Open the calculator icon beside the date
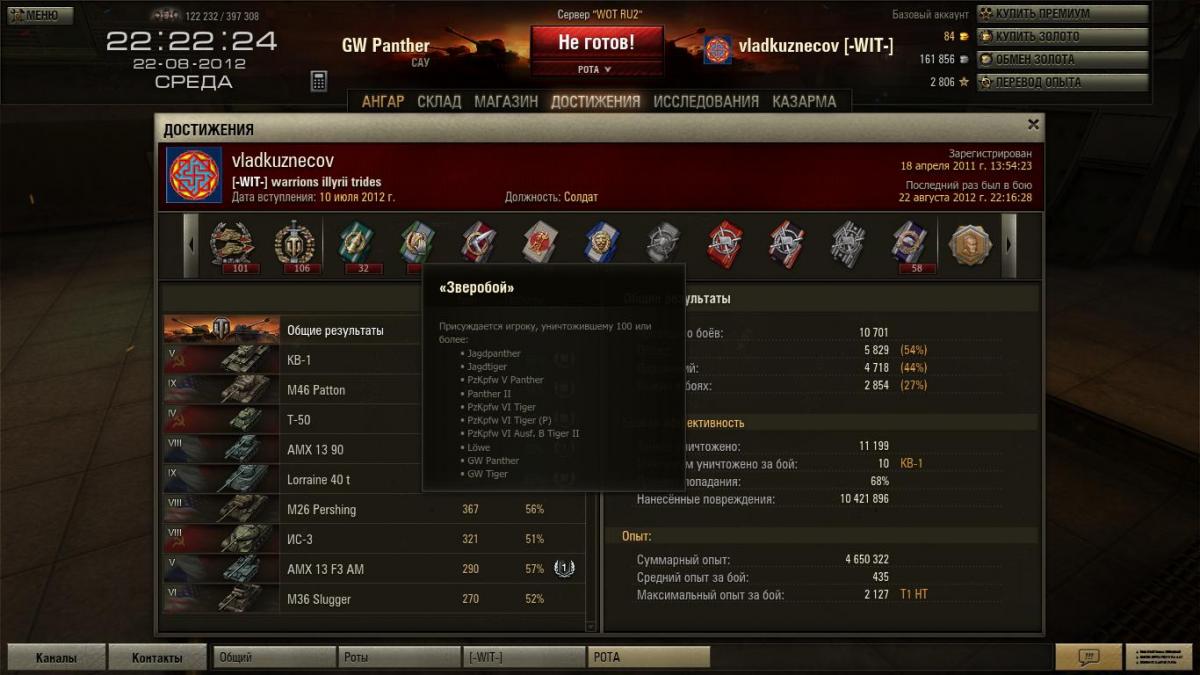 click(x=319, y=81)
